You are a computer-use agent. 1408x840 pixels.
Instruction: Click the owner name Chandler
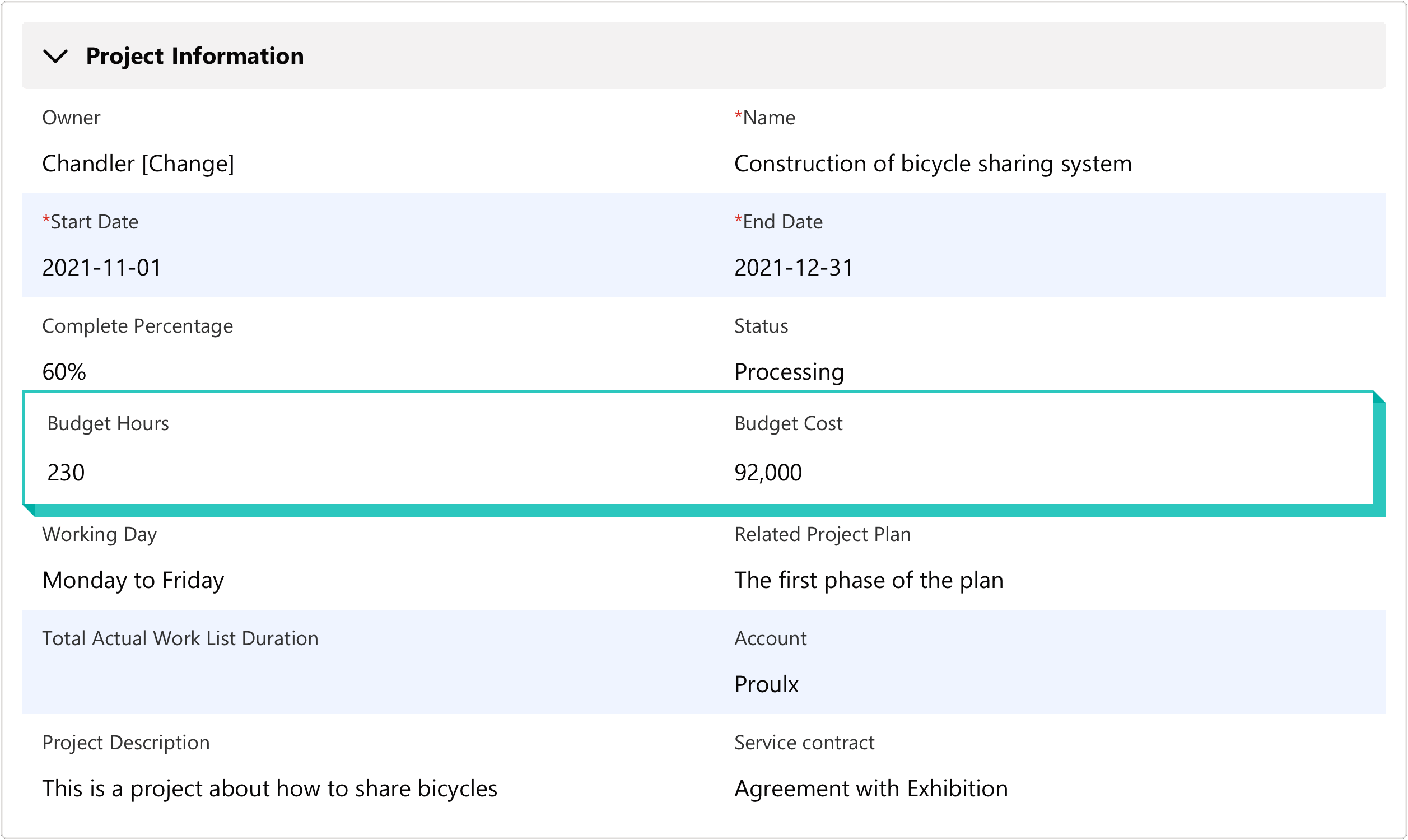[88, 164]
